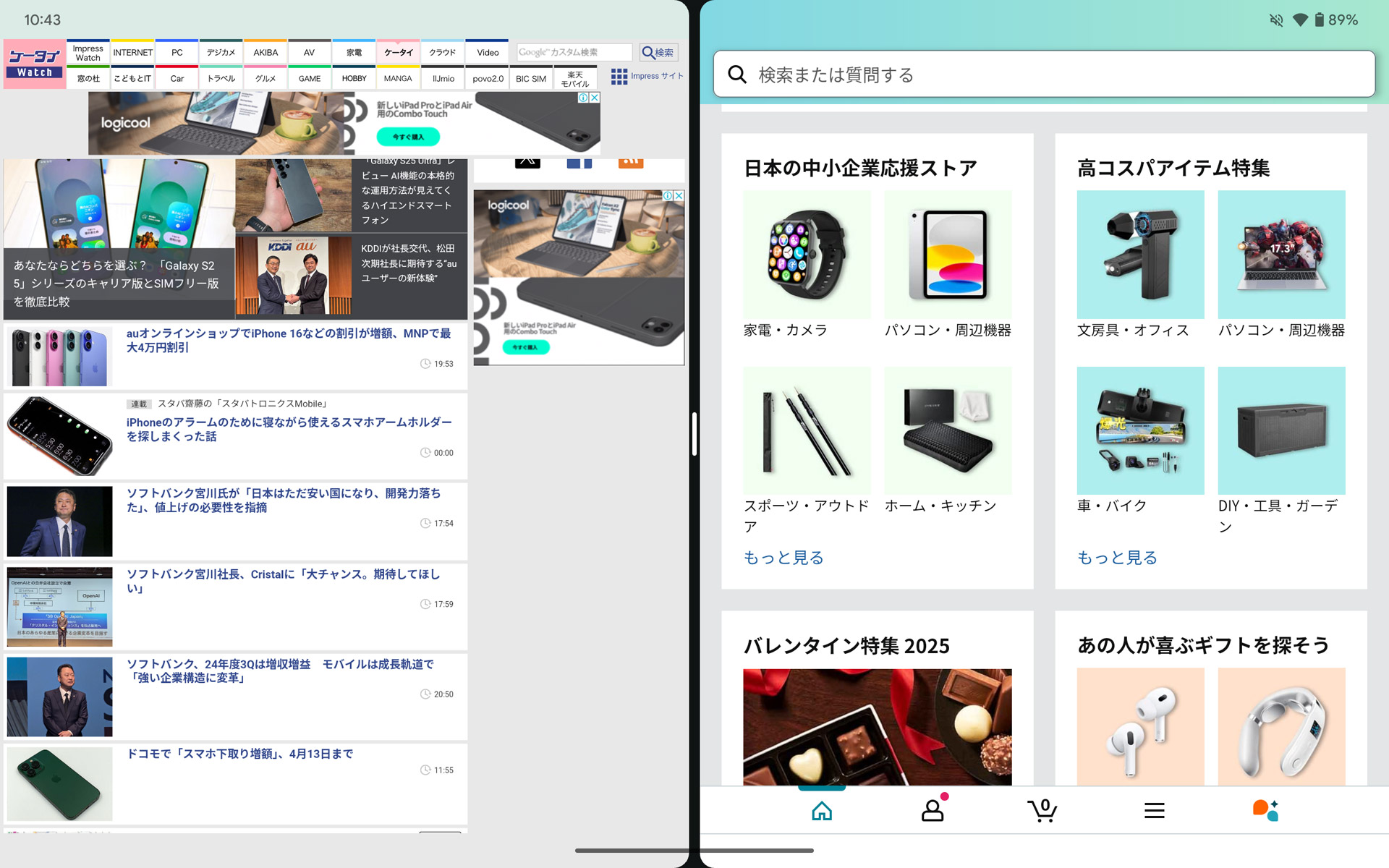Select the PC tab

(177, 53)
